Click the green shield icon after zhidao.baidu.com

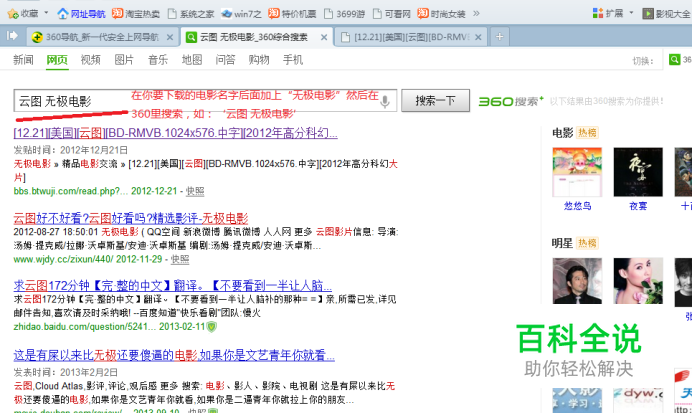click(212, 327)
